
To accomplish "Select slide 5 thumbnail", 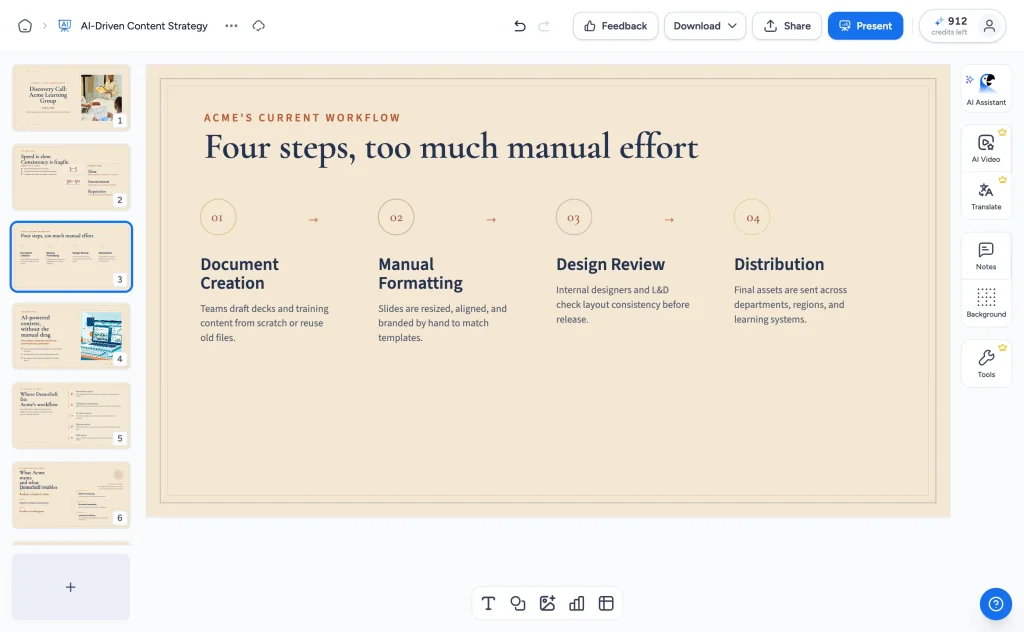I will click(71, 416).
